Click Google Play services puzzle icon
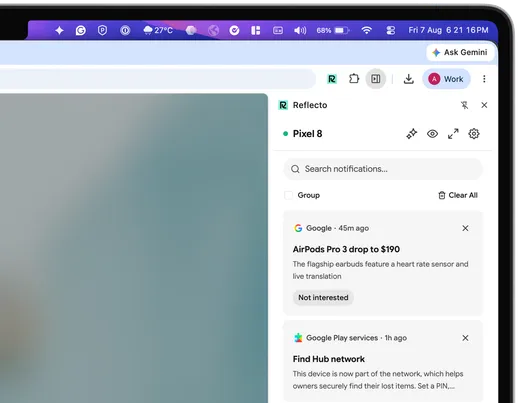Screen dimensions: 520x403 coord(298,338)
